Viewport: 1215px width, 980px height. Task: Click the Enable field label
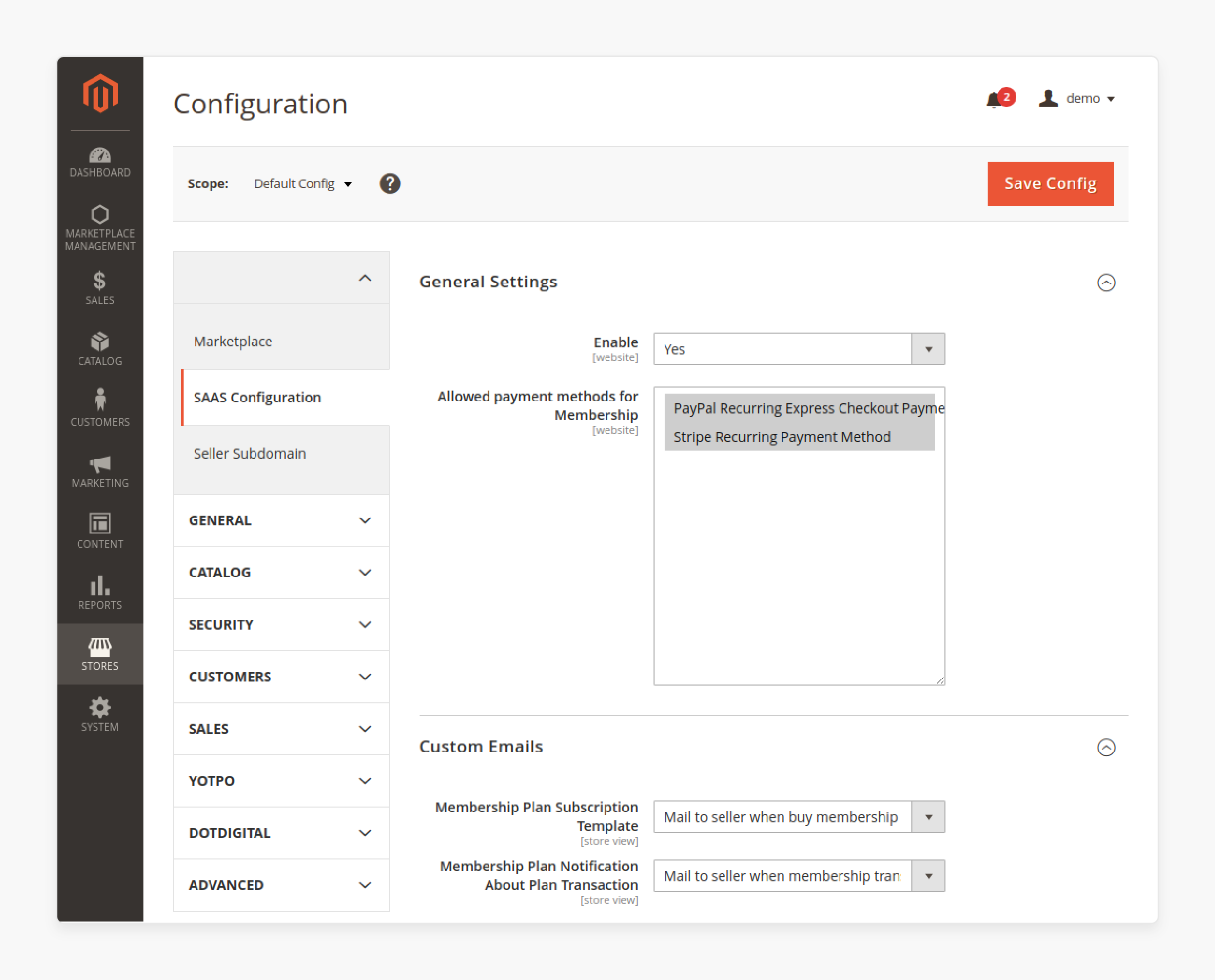[615, 342]
